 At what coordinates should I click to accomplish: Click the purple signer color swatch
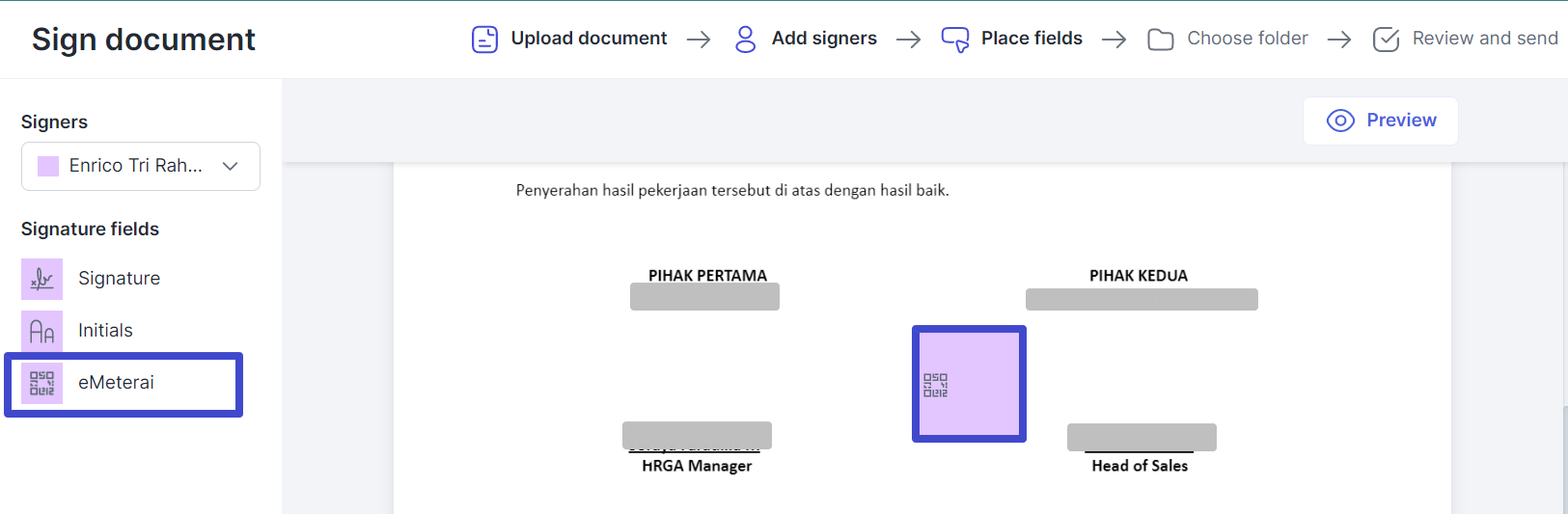pyautogui.click(x=48, y=166)
